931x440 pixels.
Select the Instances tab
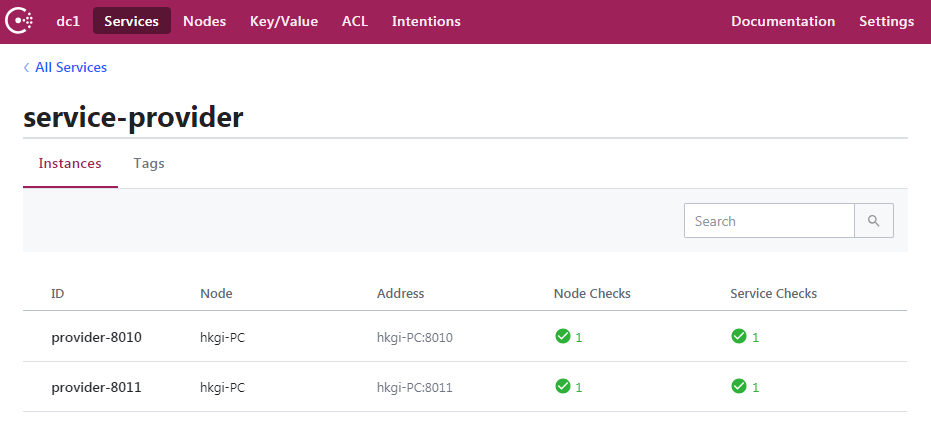[70, 163]
